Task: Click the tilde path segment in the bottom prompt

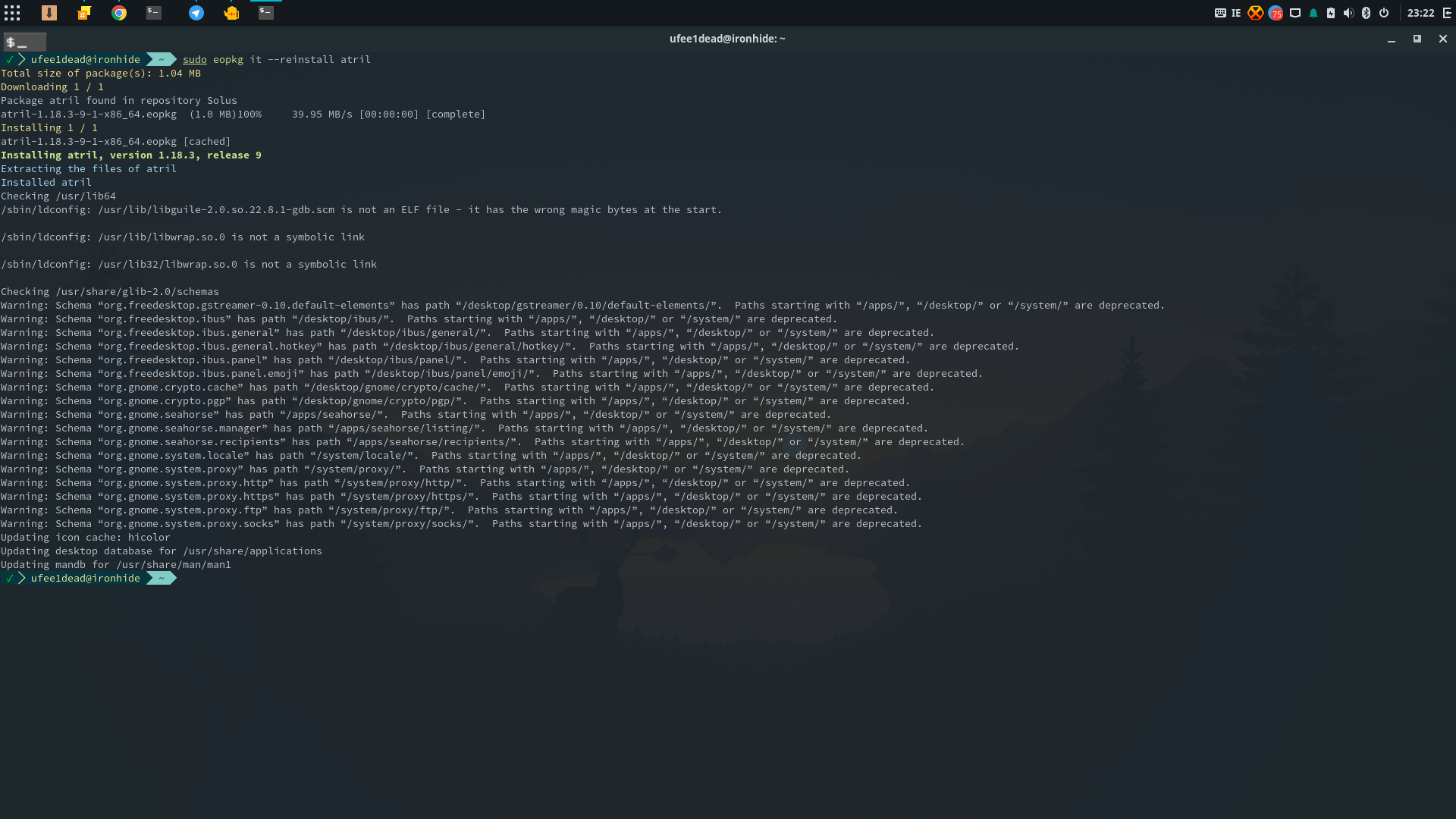Action: [161, 579]
